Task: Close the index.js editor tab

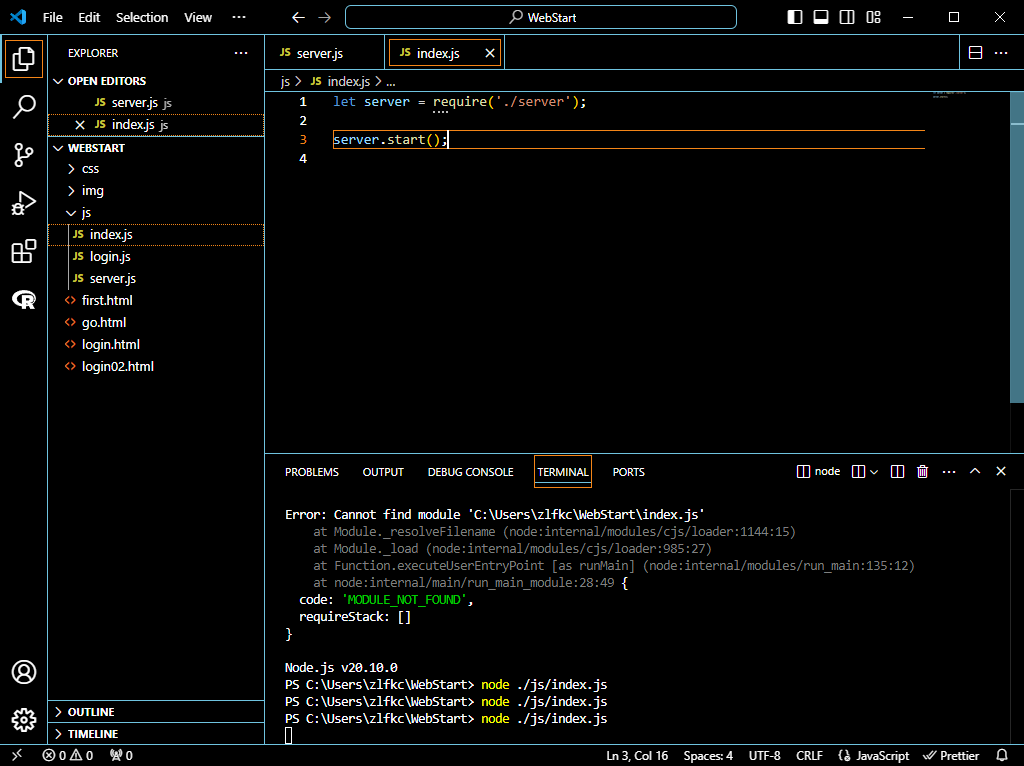Action: [490, 53]
